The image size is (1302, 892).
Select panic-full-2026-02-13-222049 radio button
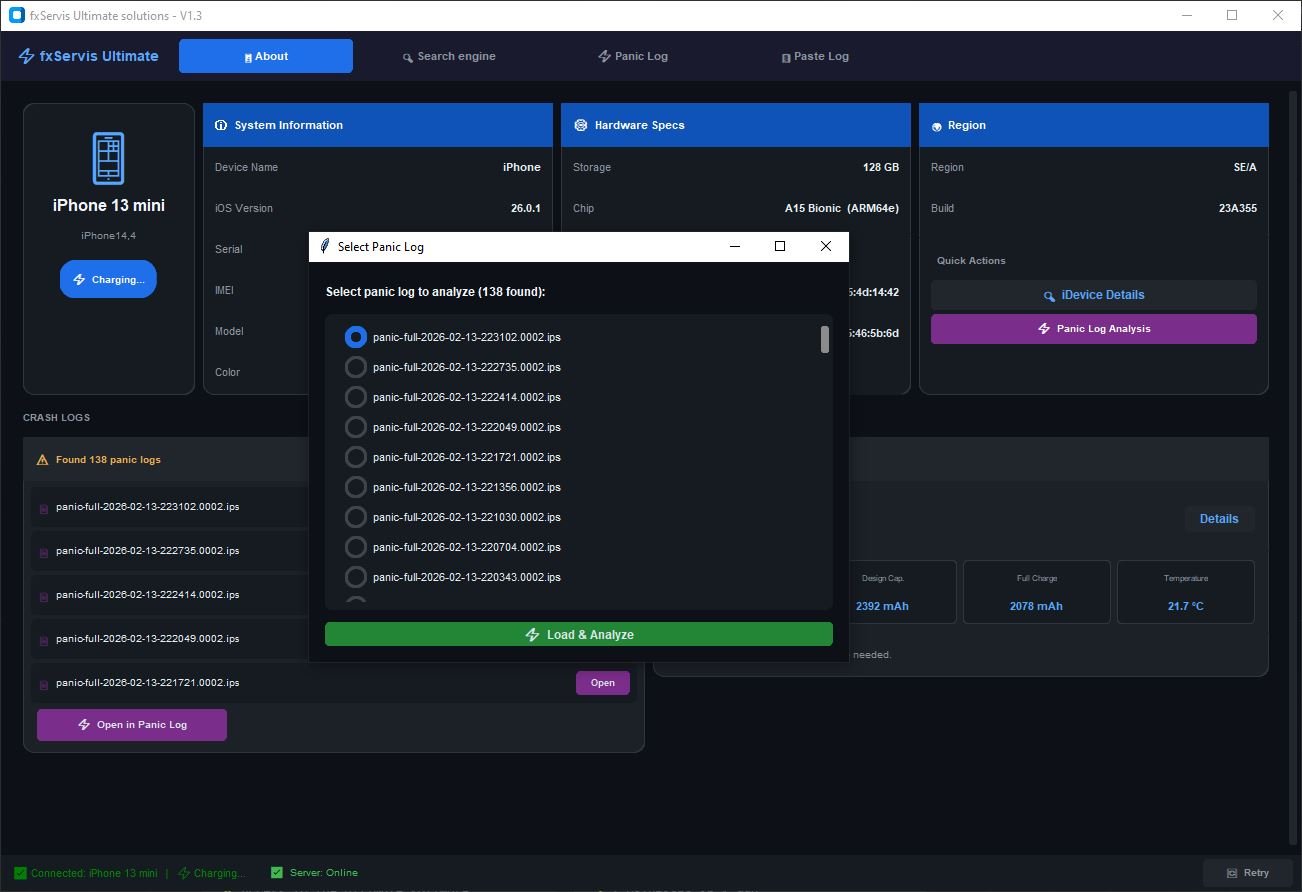coord(355,427)
